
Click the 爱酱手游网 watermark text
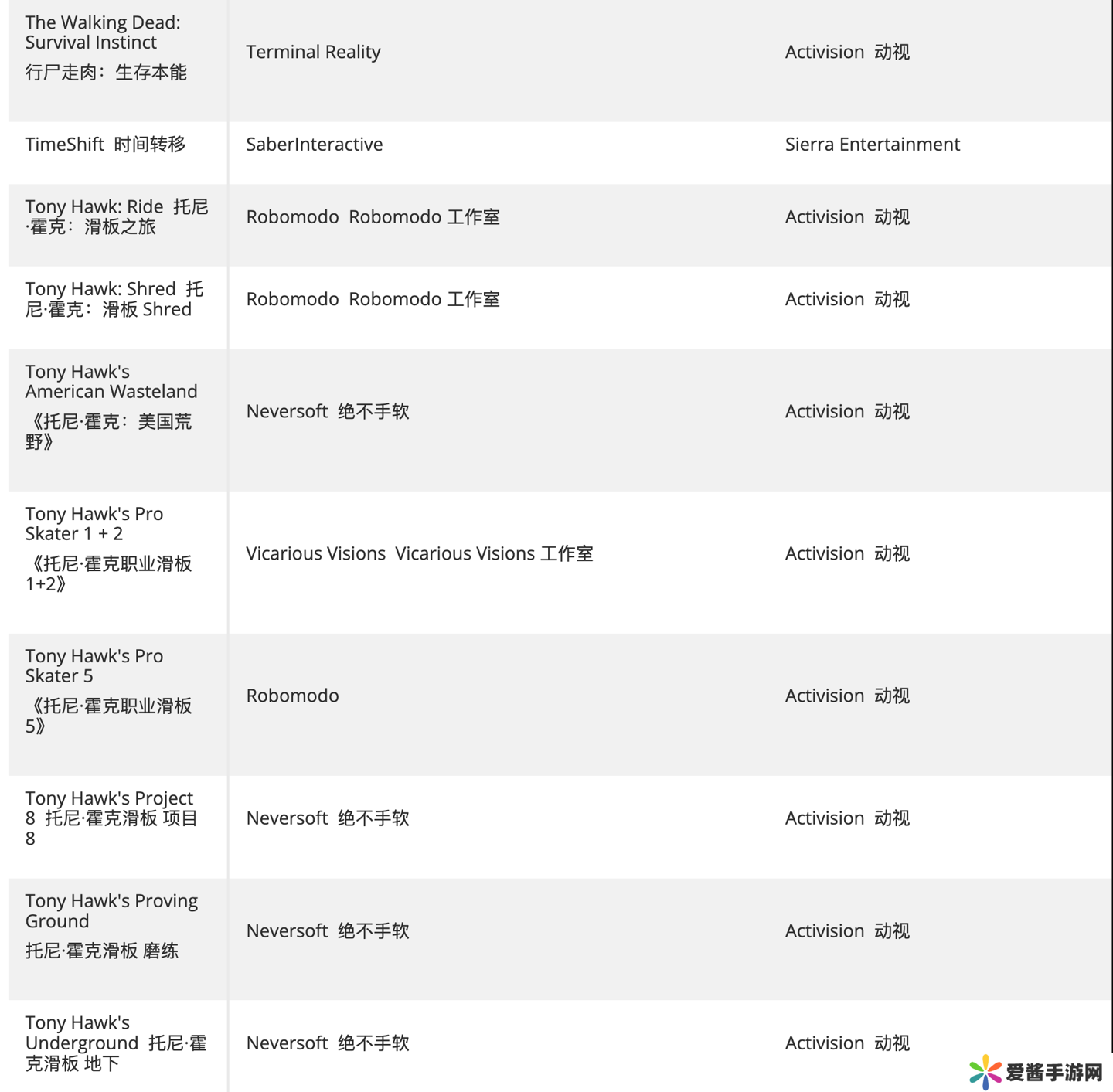coord(1053,1073)
